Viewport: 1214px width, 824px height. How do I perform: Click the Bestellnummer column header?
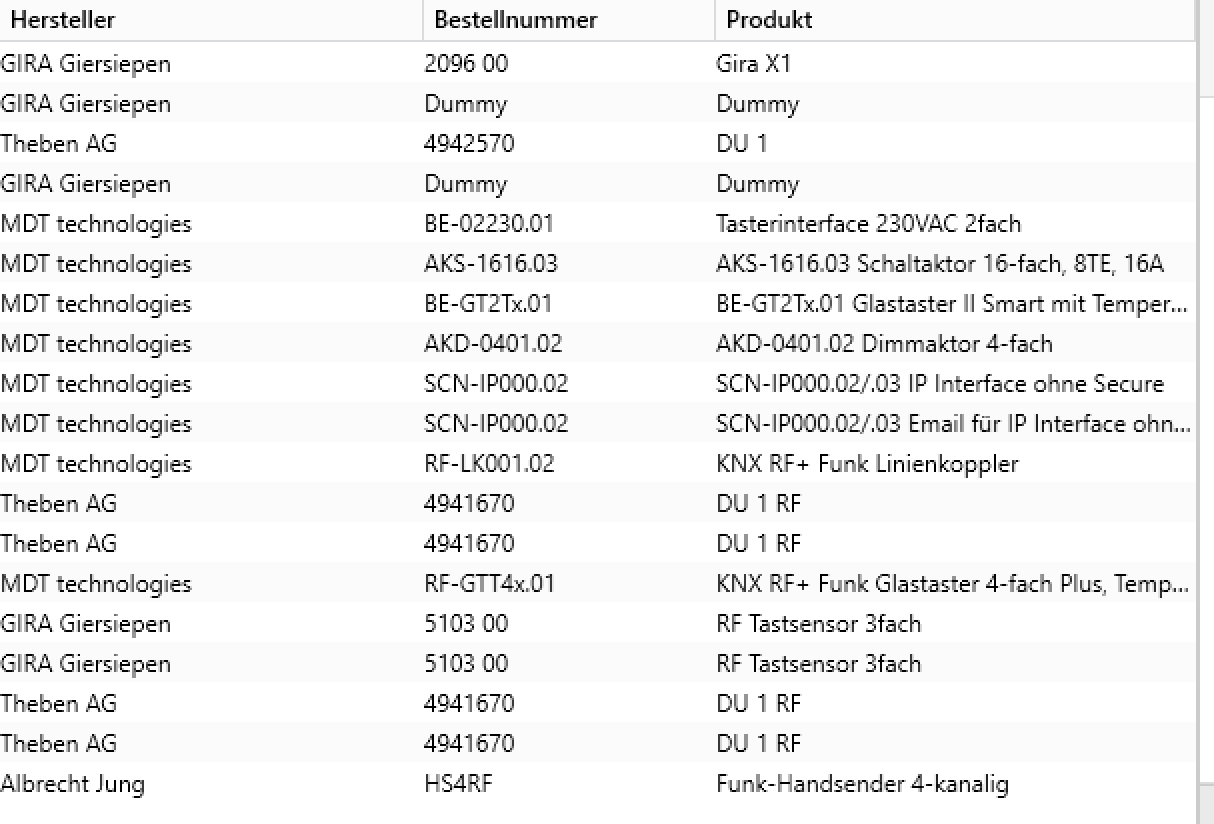click(515, 20)
